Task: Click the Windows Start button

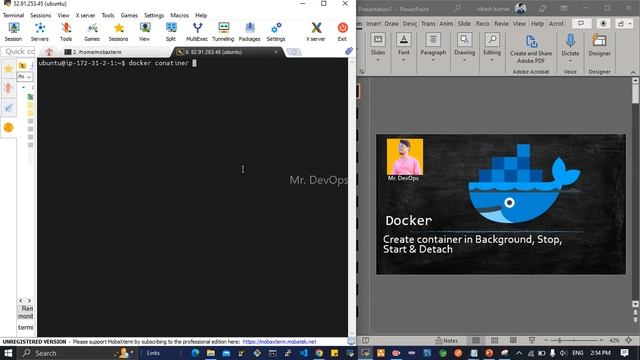Action: tap(8, 353)
